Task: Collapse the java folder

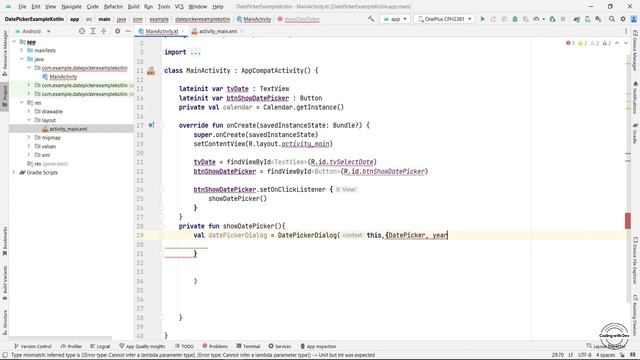Action: [x=21, y=59]
